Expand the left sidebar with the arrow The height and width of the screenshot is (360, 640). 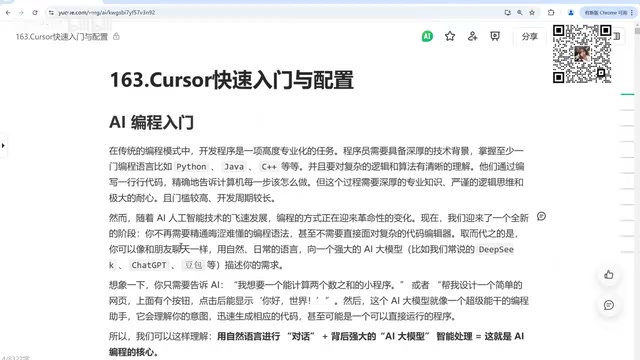(x=3, y=145)
